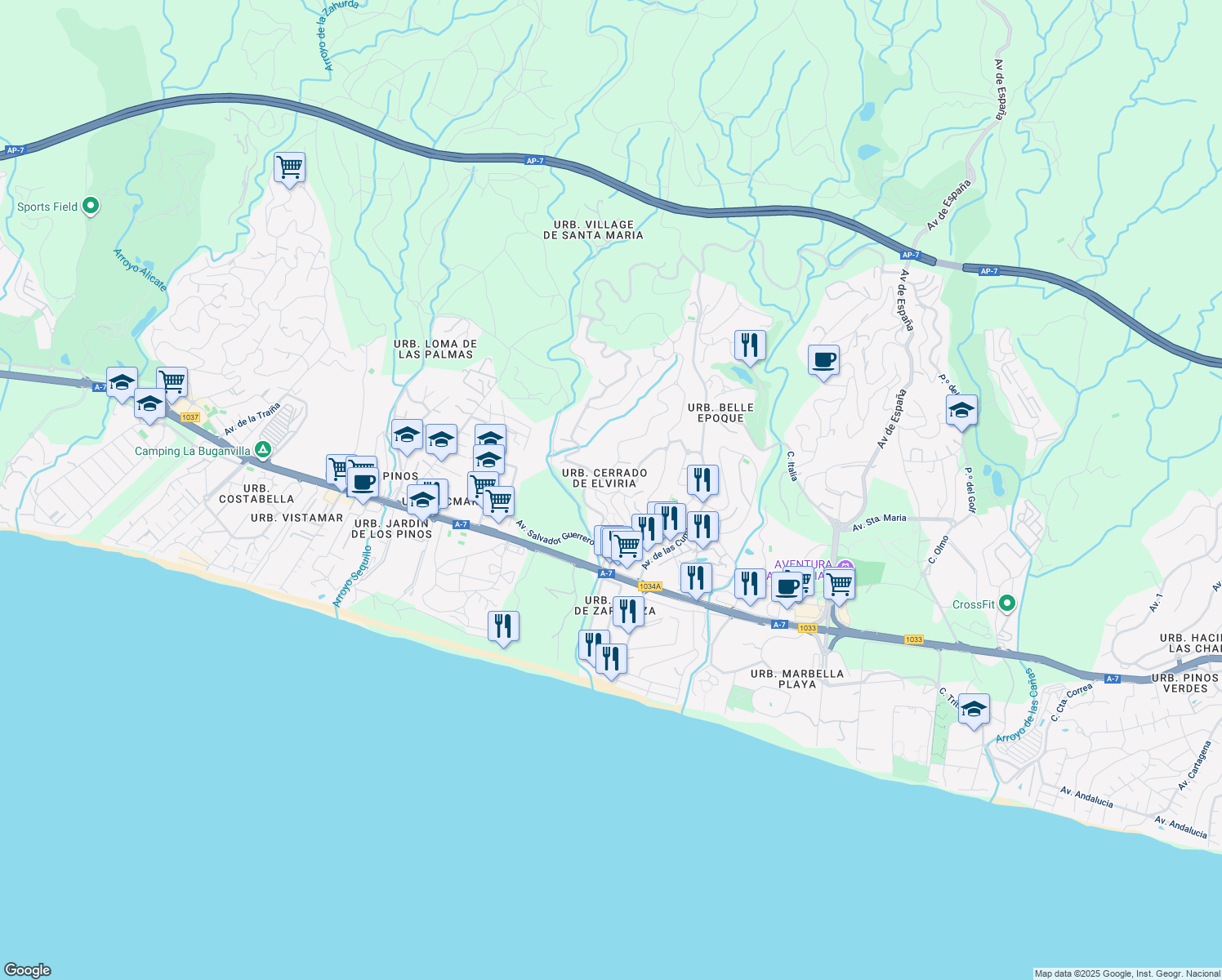Click the shopping cart marker near the AP-7 highway
This screenshot has height=980, width=1222.
290,168
